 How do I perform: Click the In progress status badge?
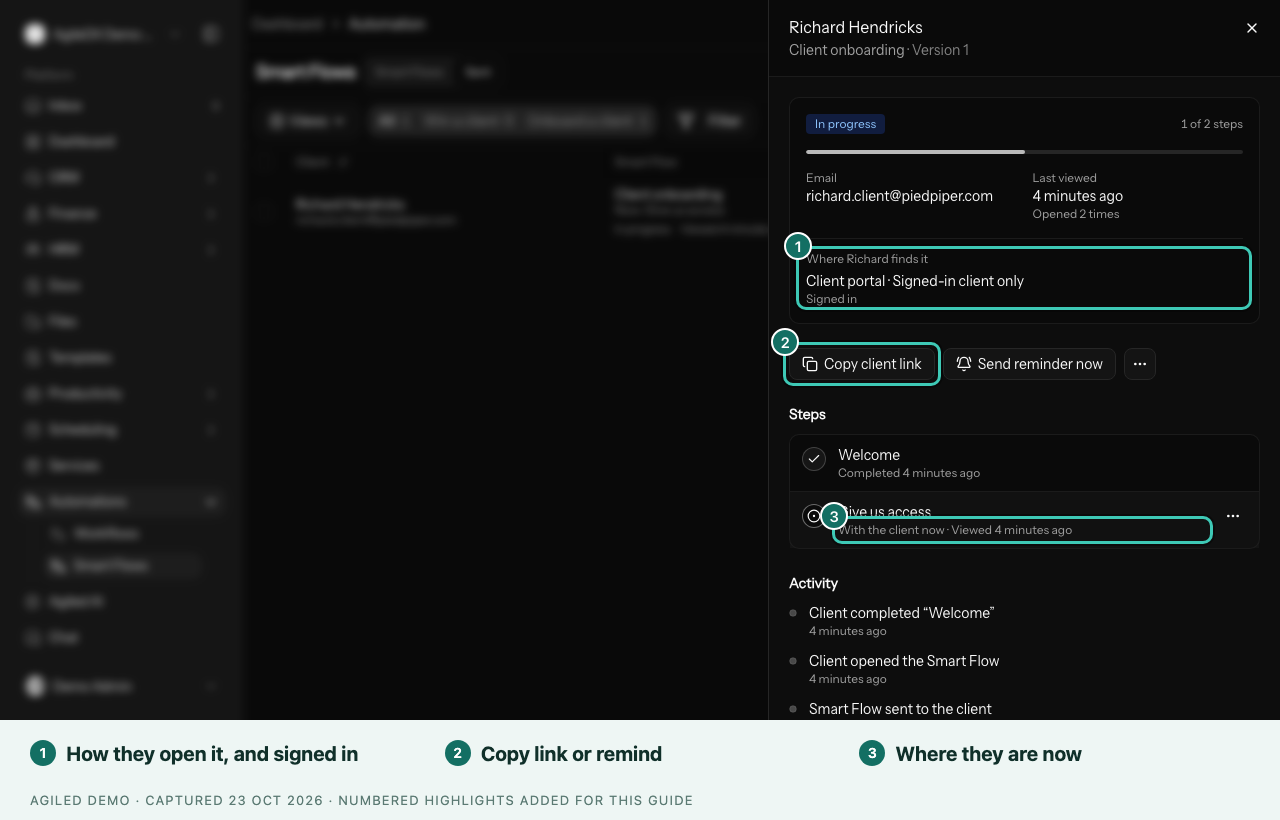(845, 124)
